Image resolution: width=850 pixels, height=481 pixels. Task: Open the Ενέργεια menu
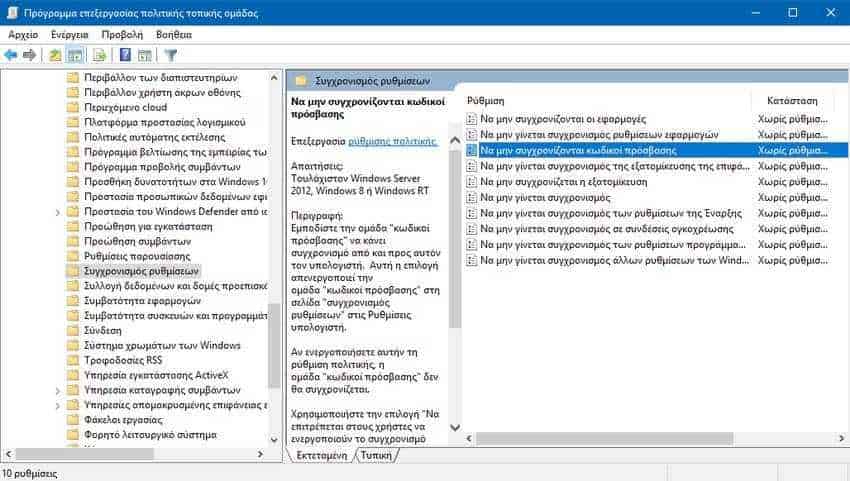pyautogui.click(x=69, y=35)
